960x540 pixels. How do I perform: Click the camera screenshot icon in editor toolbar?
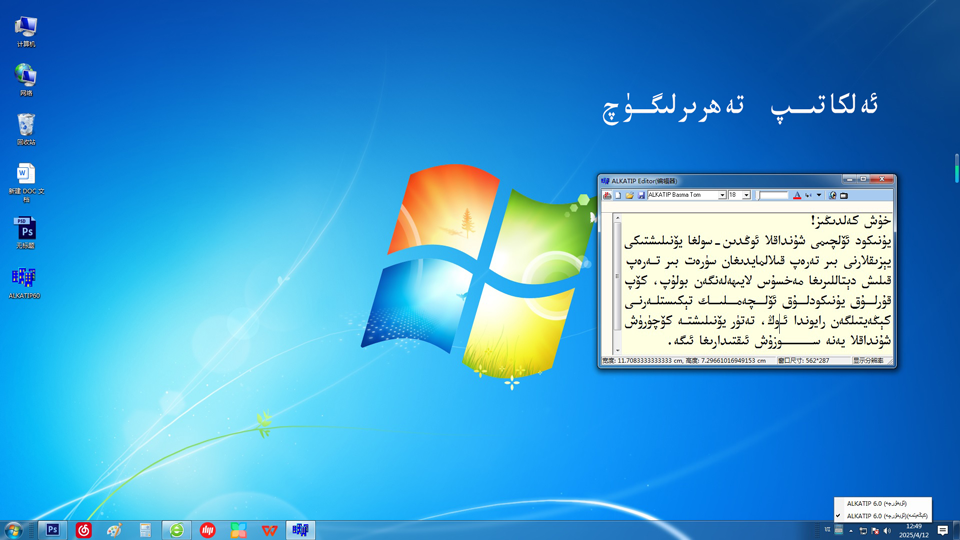tap(844, 196)
